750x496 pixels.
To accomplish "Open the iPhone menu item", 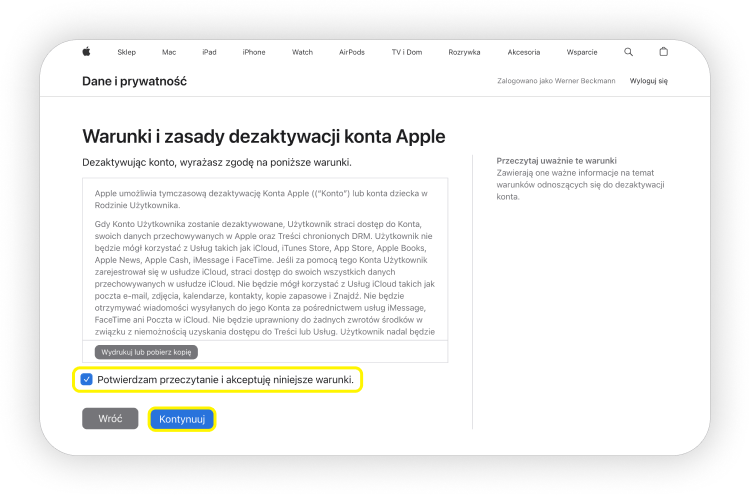I will 254,52.
